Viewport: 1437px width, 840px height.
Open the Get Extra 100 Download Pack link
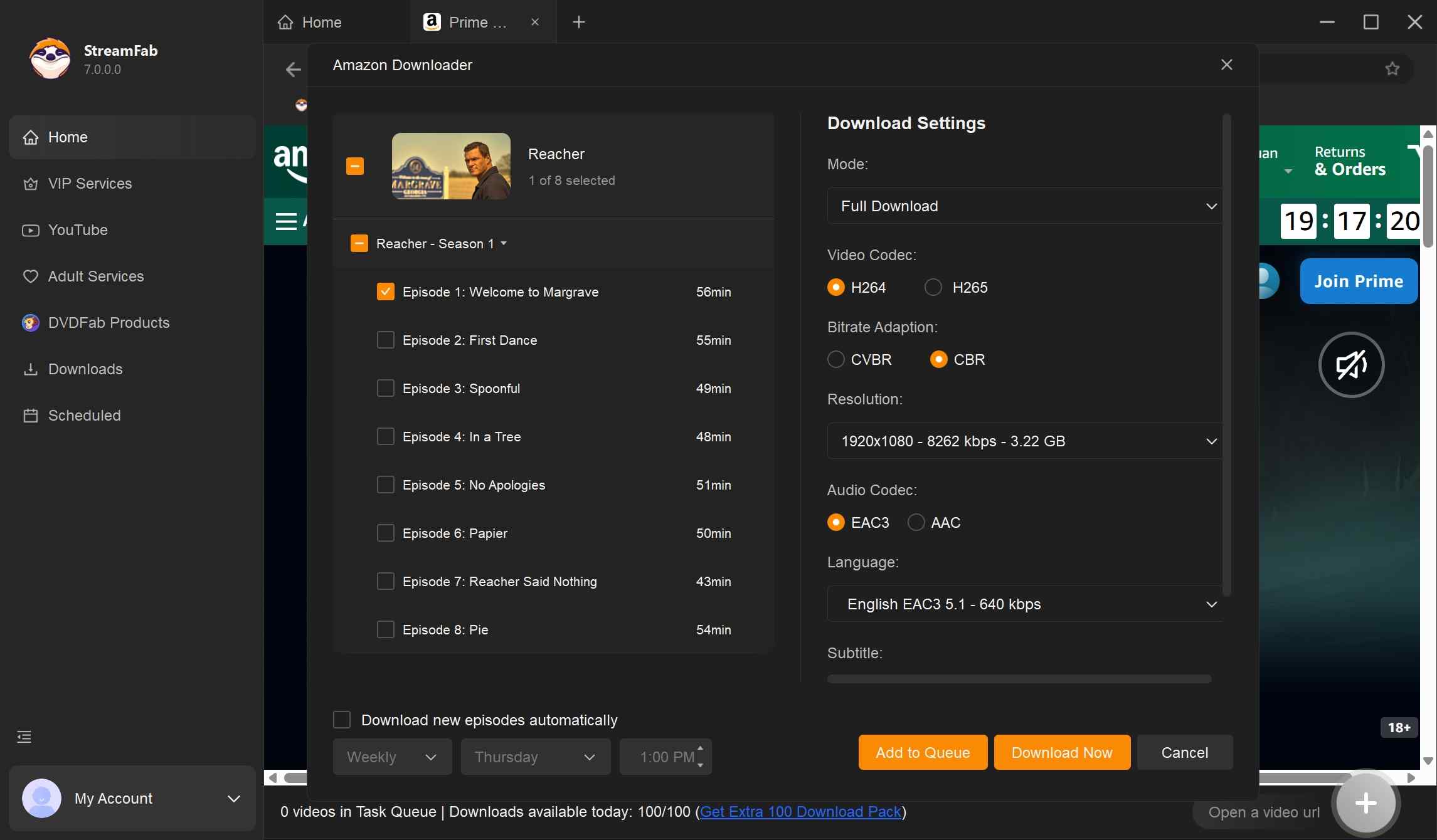[801, 812]
